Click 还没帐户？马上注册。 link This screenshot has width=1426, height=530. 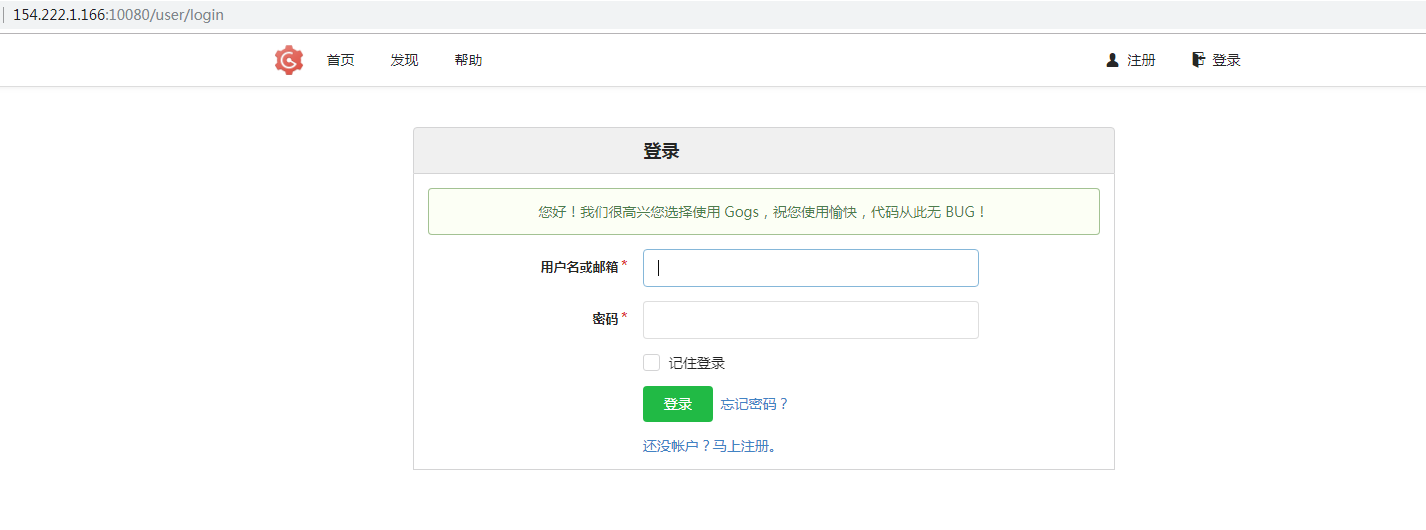[710, 446]
